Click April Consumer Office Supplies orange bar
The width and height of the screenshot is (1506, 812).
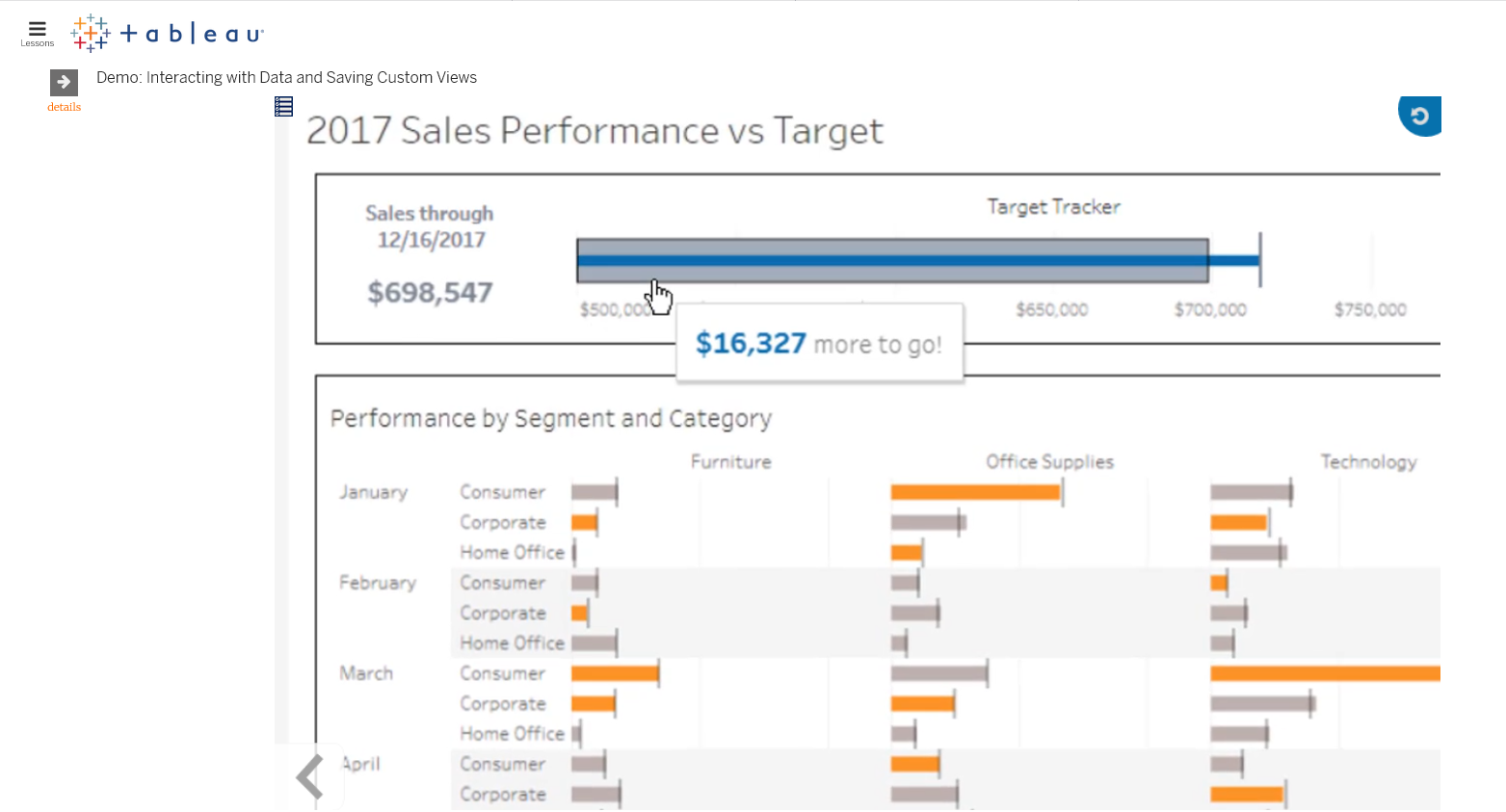tap(914, 764)
